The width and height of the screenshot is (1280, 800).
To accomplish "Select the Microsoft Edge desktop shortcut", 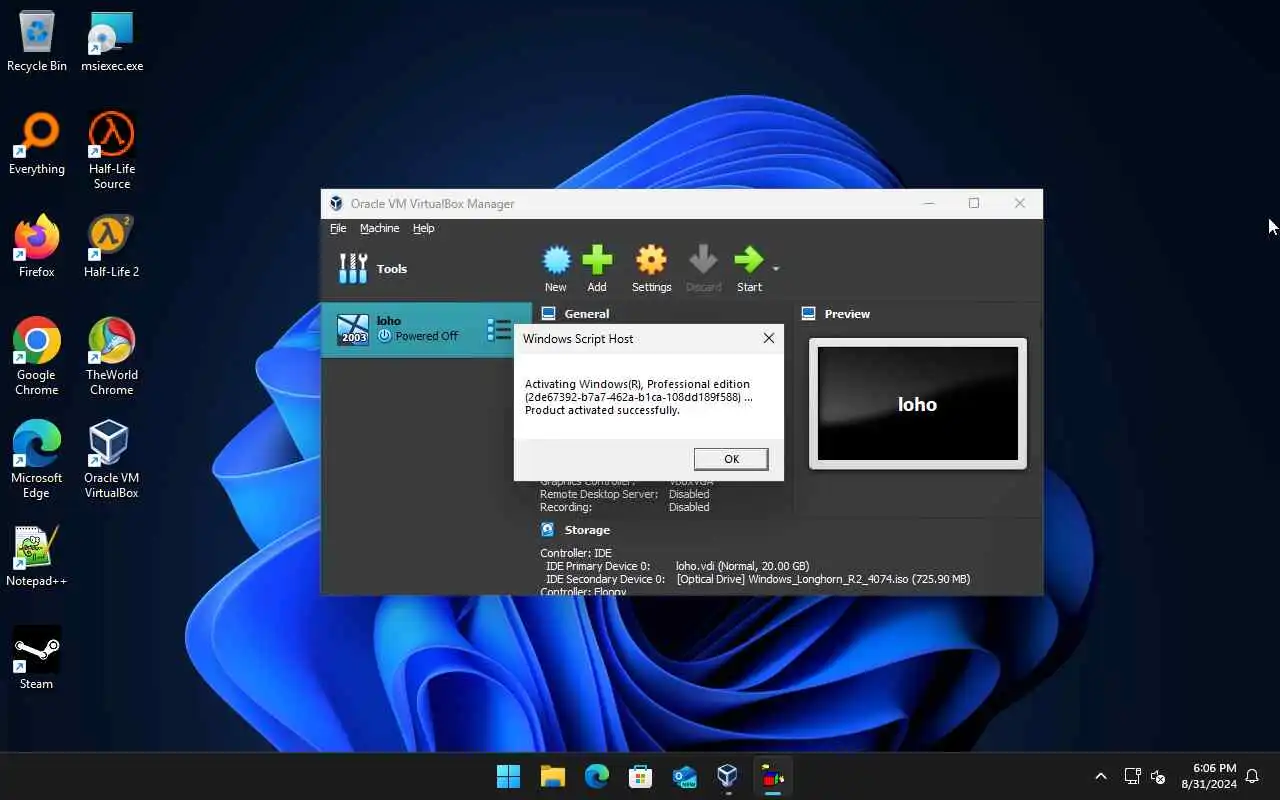I will click(37, 460).
